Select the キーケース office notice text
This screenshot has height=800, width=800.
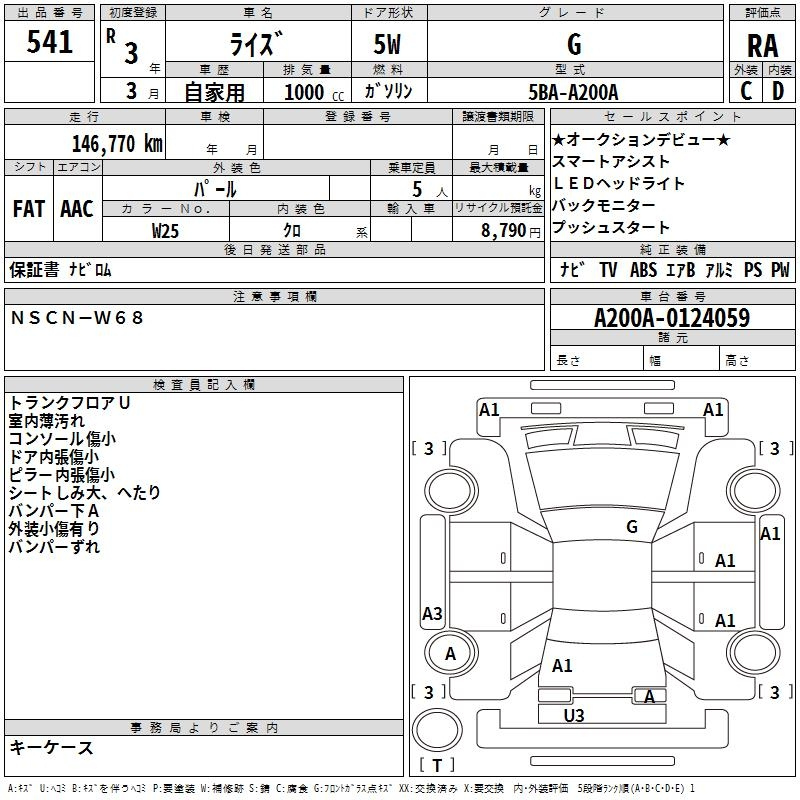point(51,747)
